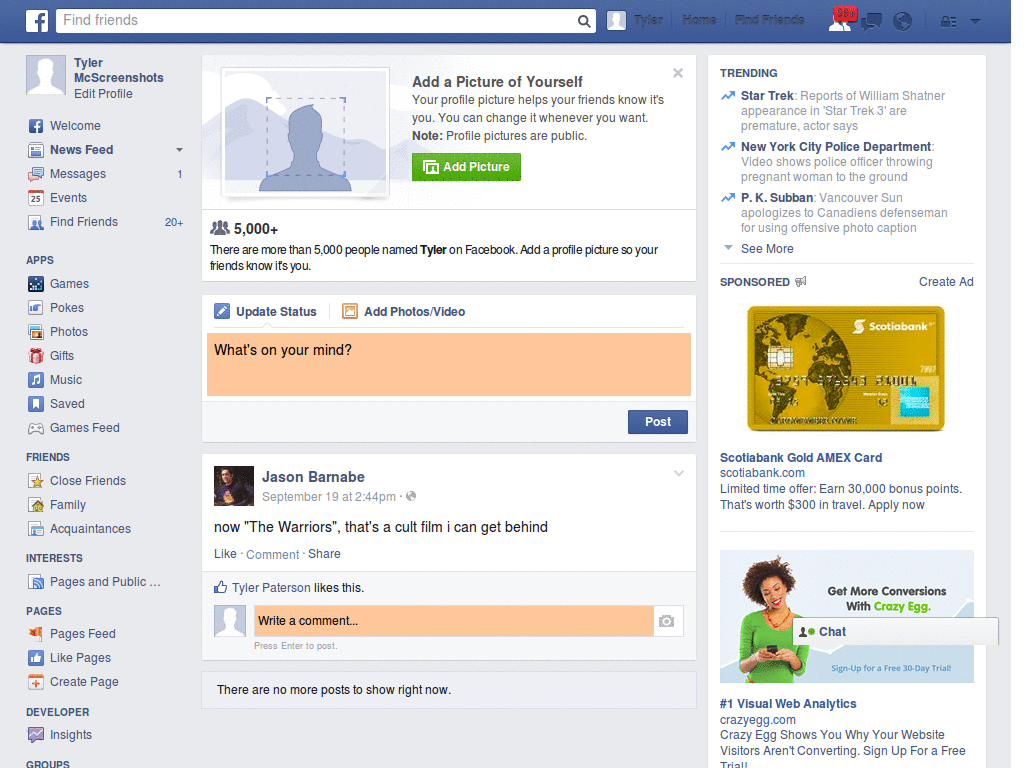This screenshot has width=1024, height=768.
Task: Open the Chat bar
Action: point(895,632)
